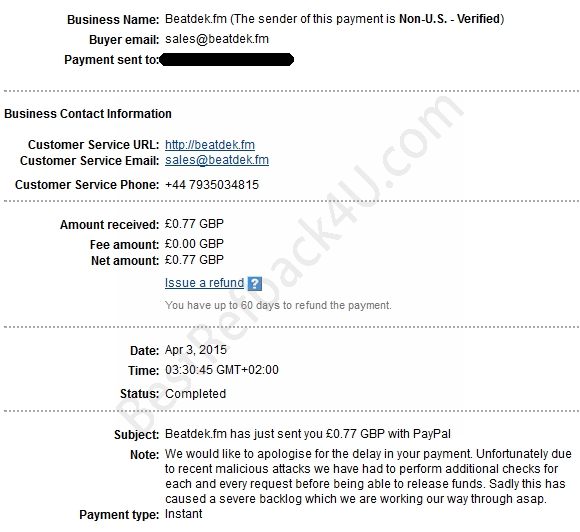This screenshot has width=580, height=532.
Task: Open the http://beatdek.fm customer service URL
Action: point(210,145)
